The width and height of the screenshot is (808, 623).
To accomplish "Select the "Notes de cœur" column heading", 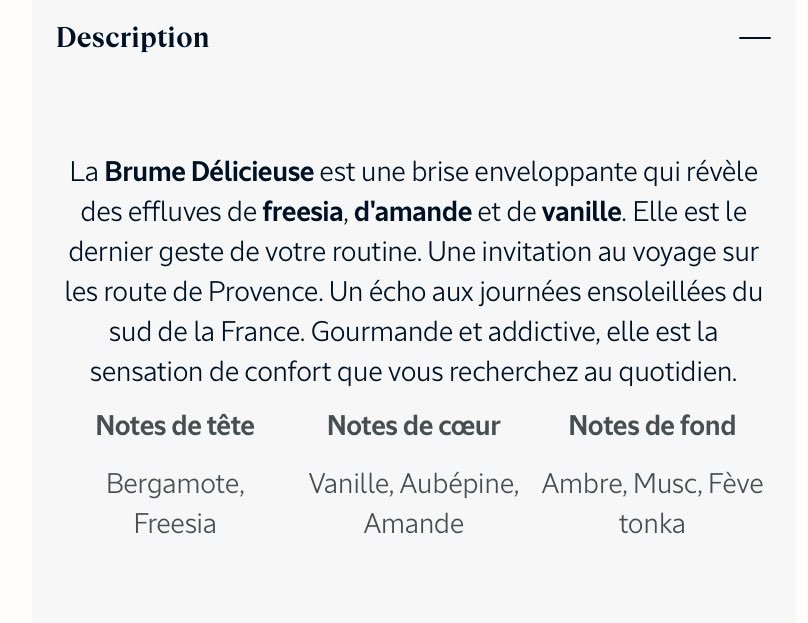I will tap(414, 426).
